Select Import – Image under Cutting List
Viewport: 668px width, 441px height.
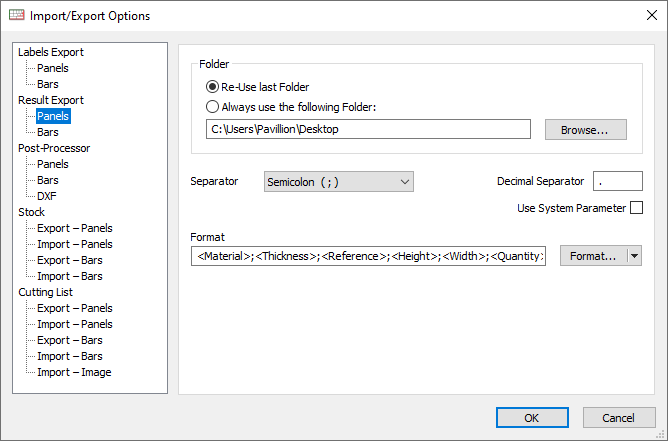[74, 372]
